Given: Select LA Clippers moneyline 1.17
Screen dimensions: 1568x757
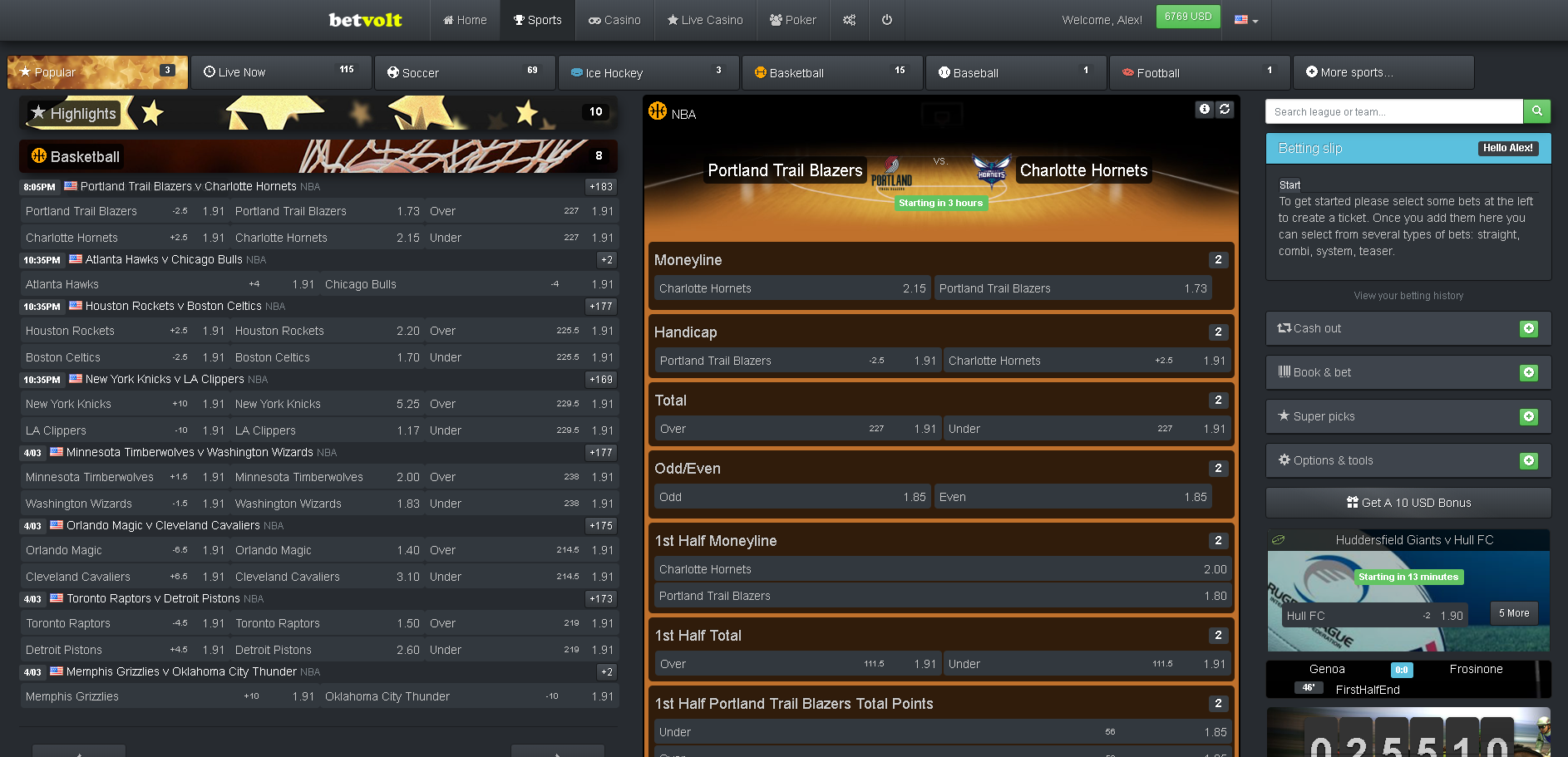Looking at the screenshot, I should 328,430.
